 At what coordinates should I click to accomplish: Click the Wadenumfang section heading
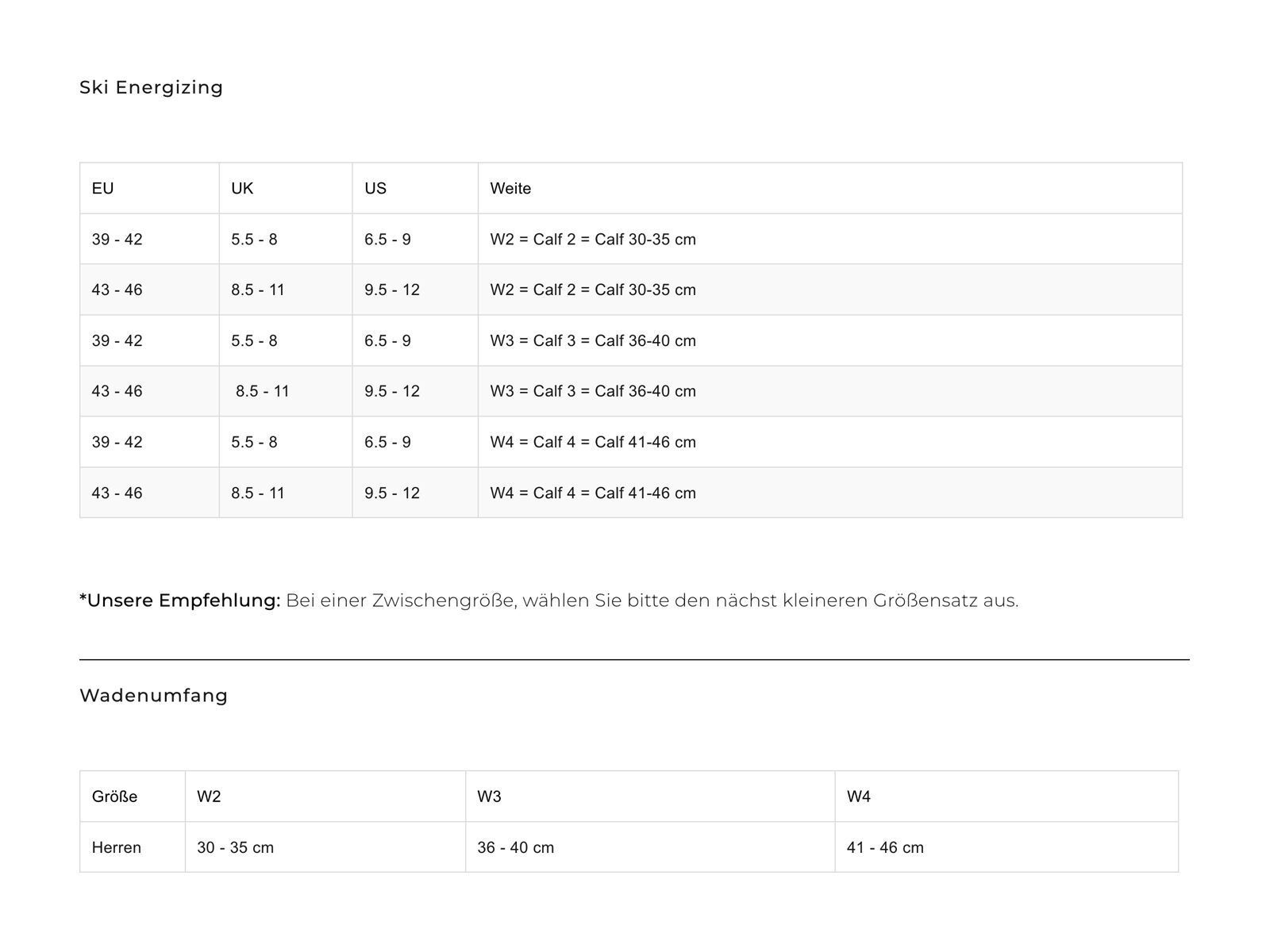point(154,696)
